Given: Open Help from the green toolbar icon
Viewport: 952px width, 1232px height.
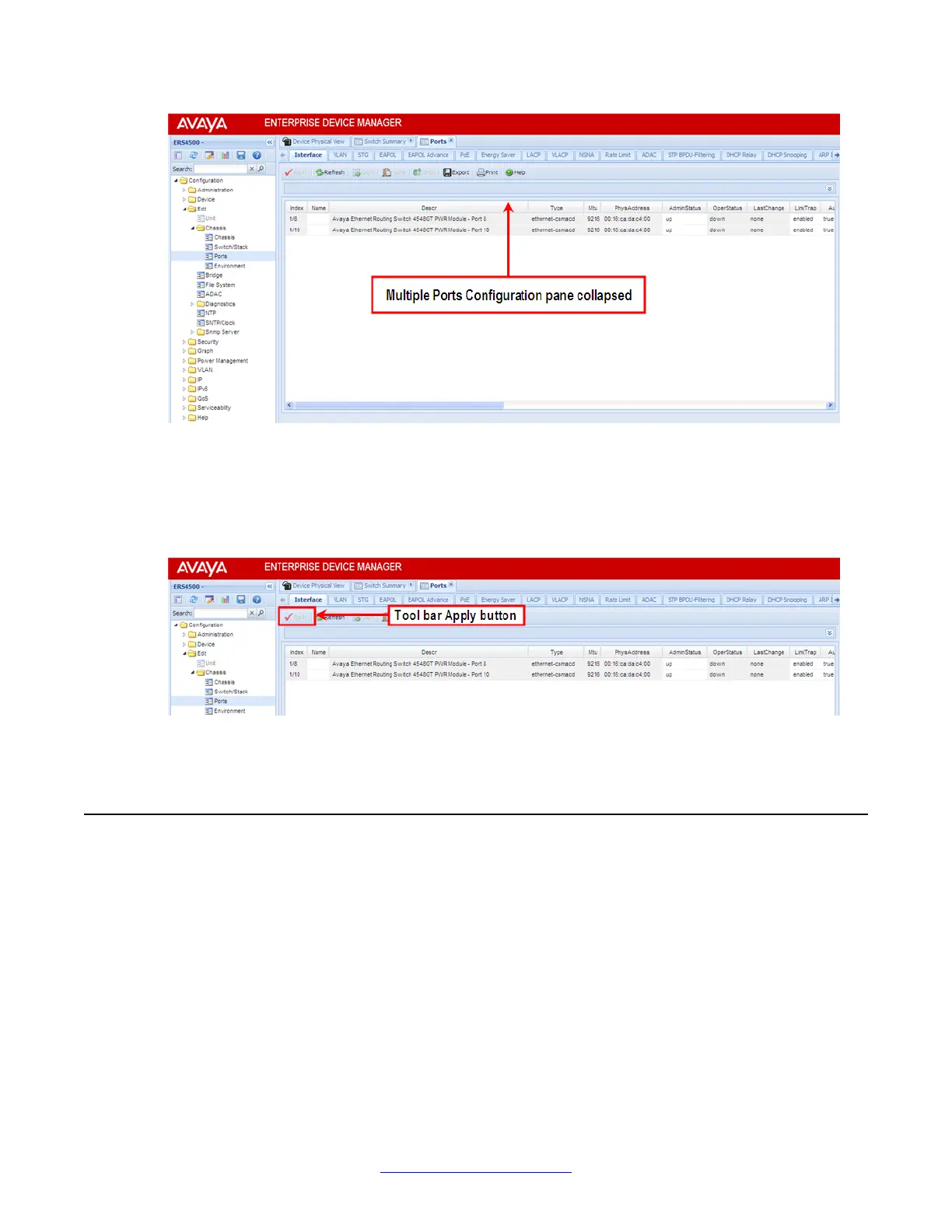Looking at the screenshot, I should 515,173.
